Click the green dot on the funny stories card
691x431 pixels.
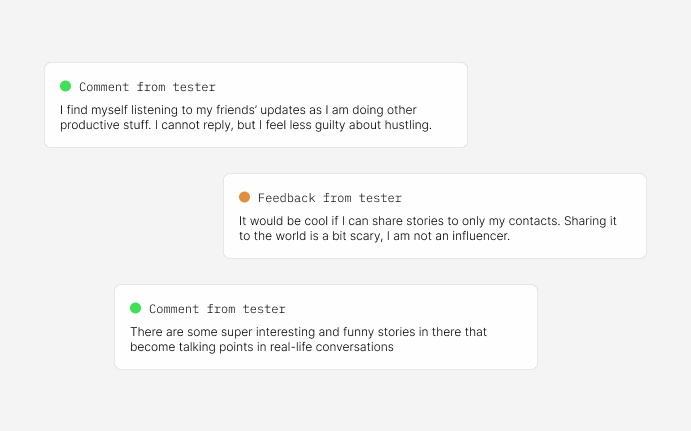[135, 308]
